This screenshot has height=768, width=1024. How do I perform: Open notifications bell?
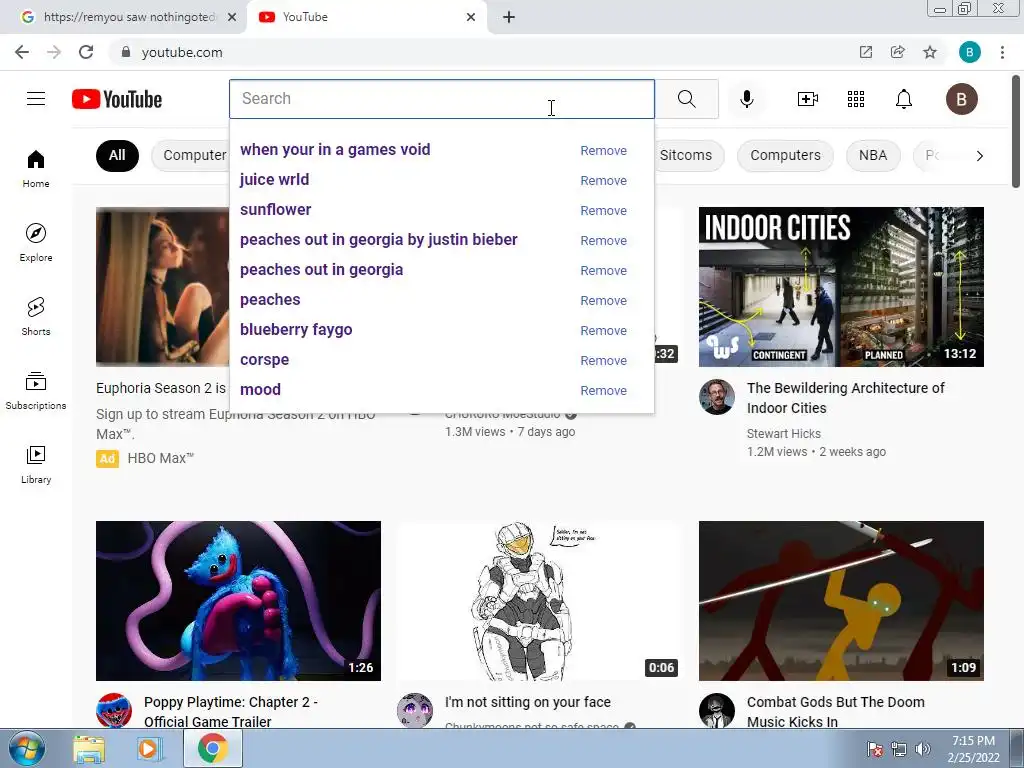904,99
